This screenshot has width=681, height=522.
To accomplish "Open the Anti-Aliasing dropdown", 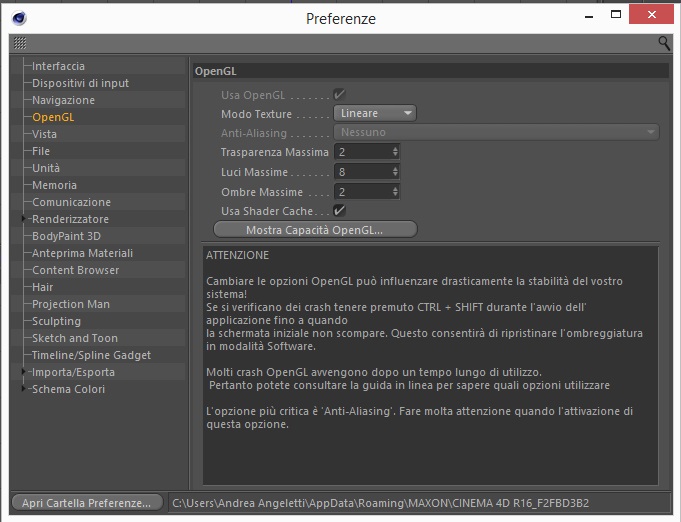I will (496, 132).
